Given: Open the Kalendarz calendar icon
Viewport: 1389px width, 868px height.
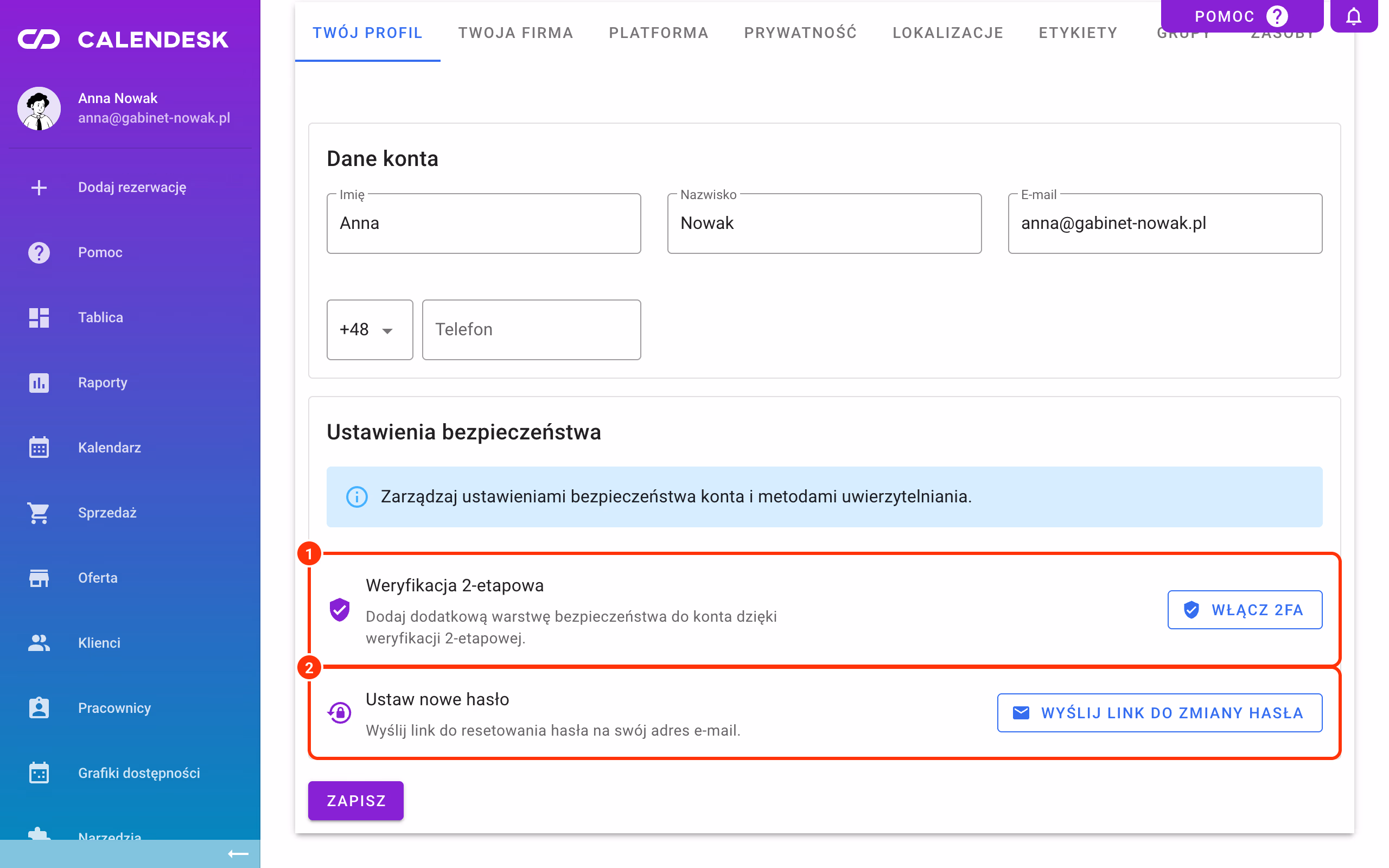Looking at the screenshot, I should tap(39, 447).
